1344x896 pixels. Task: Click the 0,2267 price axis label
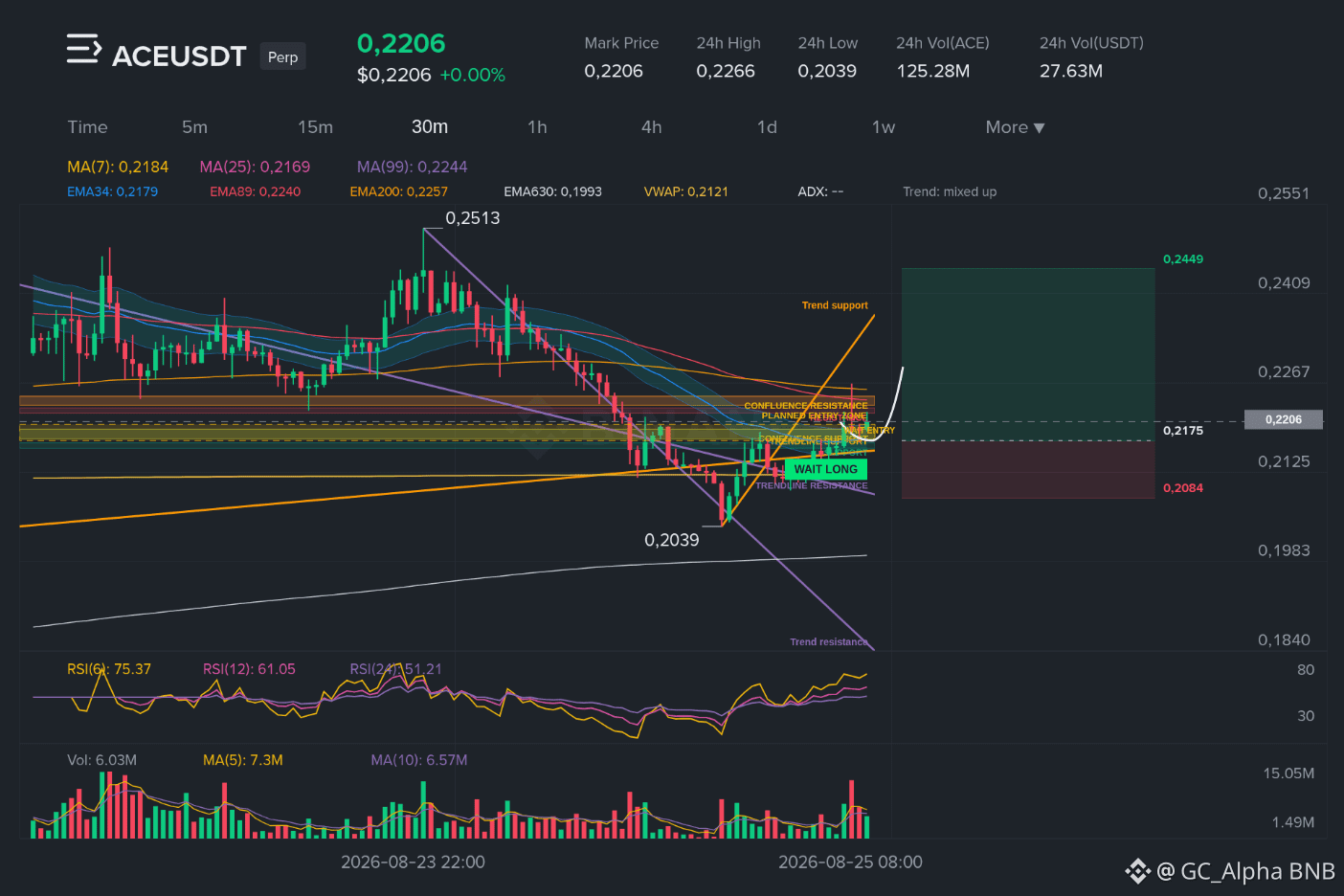click(x=1284, y=372)
